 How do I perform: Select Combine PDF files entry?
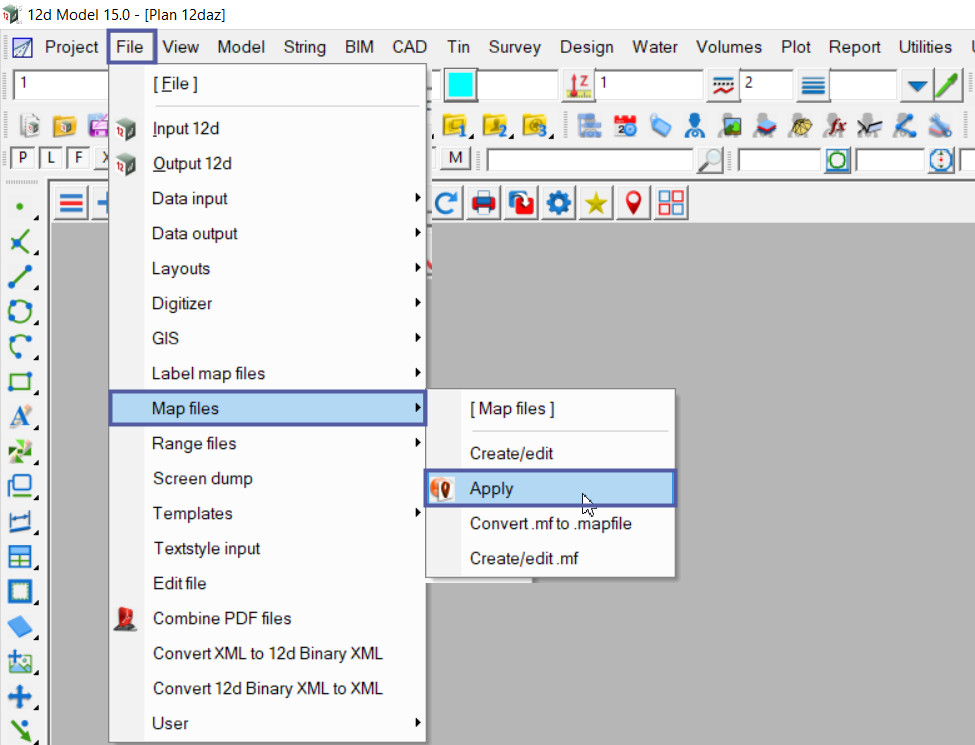pyautogui.click(x=267, y=618)
